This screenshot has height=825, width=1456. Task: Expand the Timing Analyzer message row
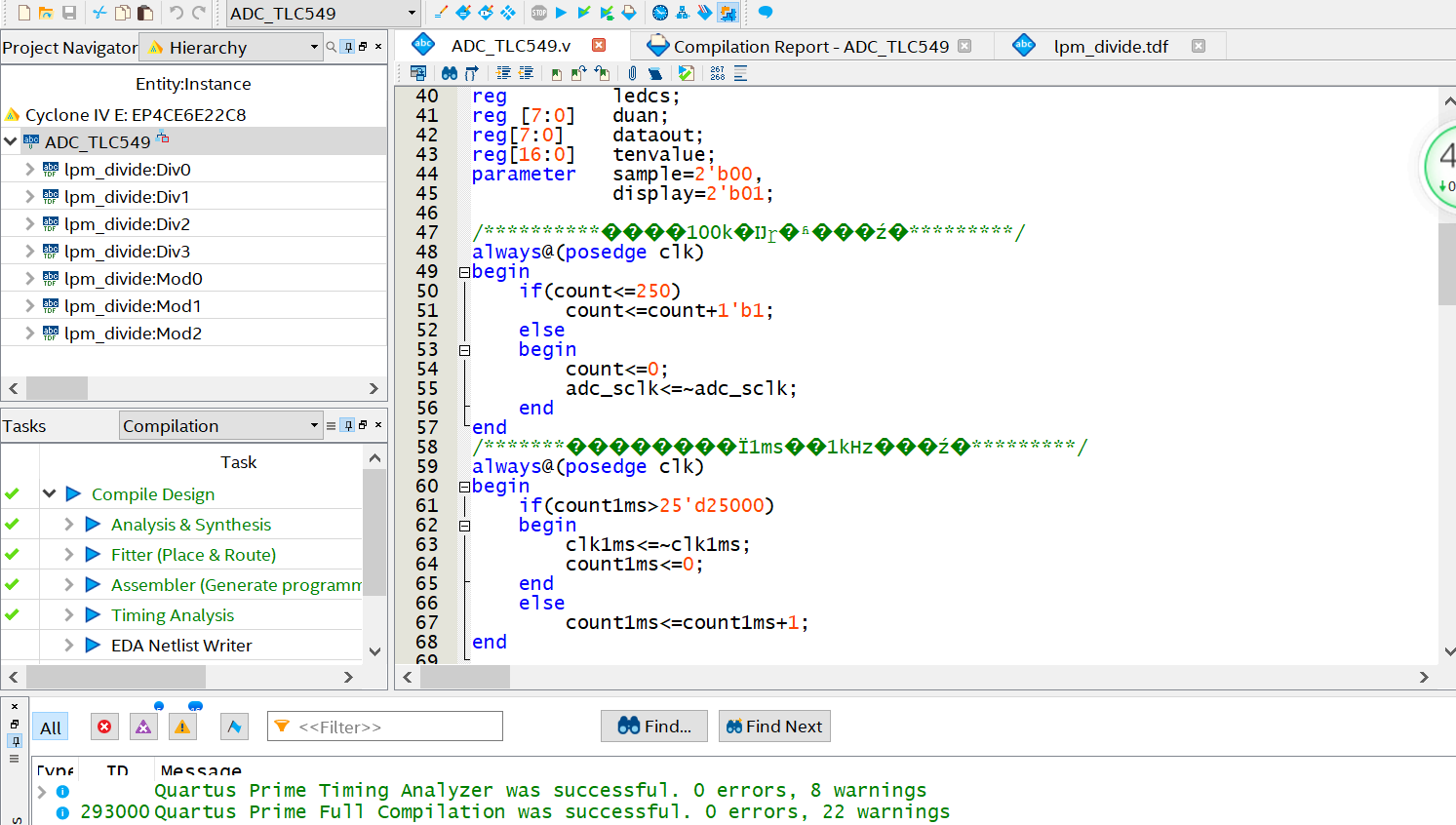tap(42, 791)
